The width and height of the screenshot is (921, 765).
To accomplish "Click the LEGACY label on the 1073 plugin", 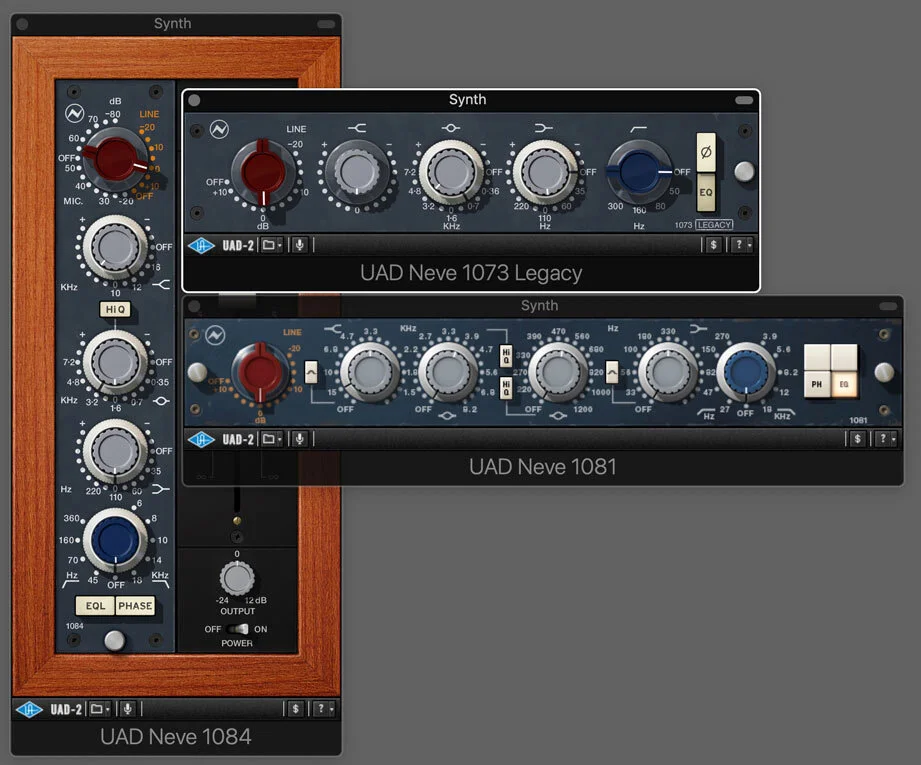I will [714, 225].
